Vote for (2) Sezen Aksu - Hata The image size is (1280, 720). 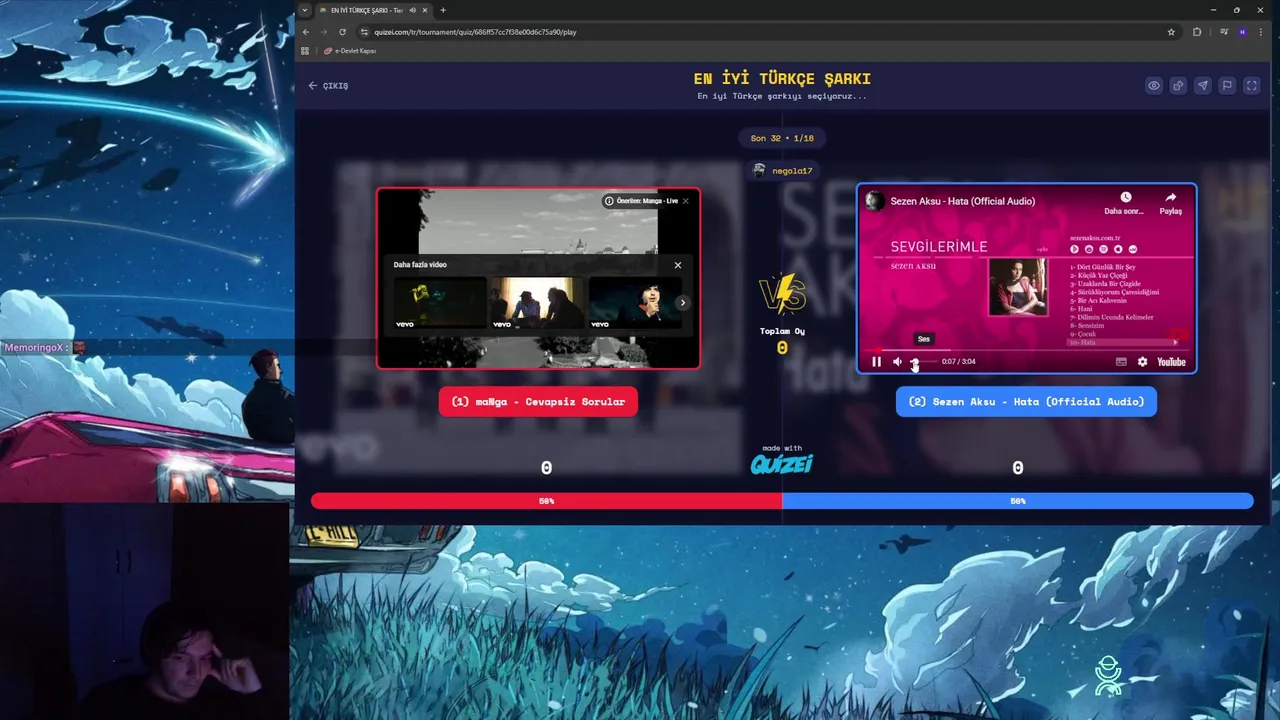(x=1026, y=402)
